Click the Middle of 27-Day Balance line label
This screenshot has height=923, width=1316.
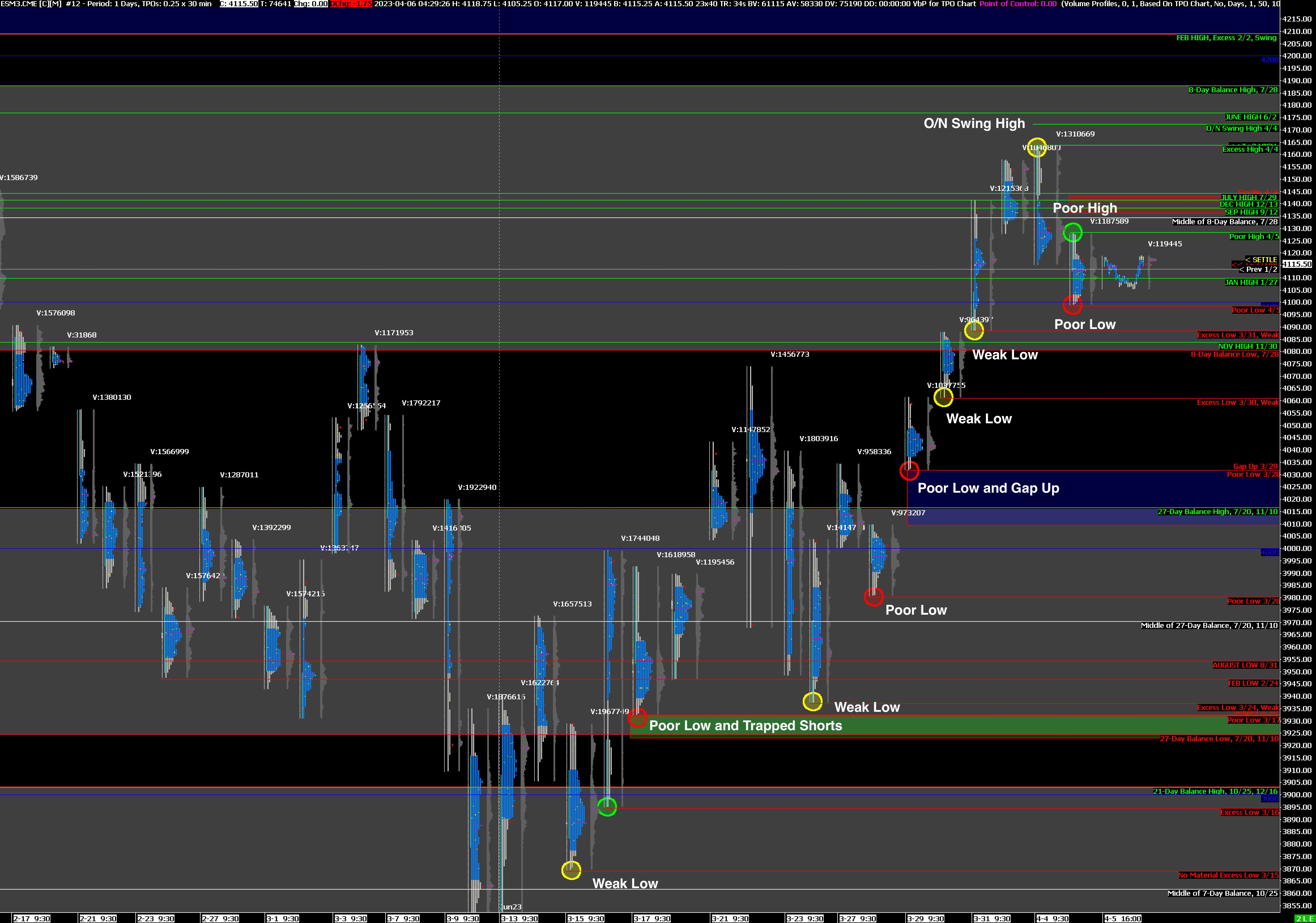click(x=1209, y=626)
